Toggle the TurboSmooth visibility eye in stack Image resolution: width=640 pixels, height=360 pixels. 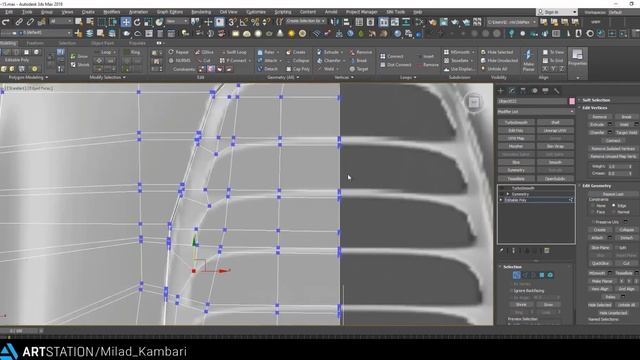click(x=502, y=189)
